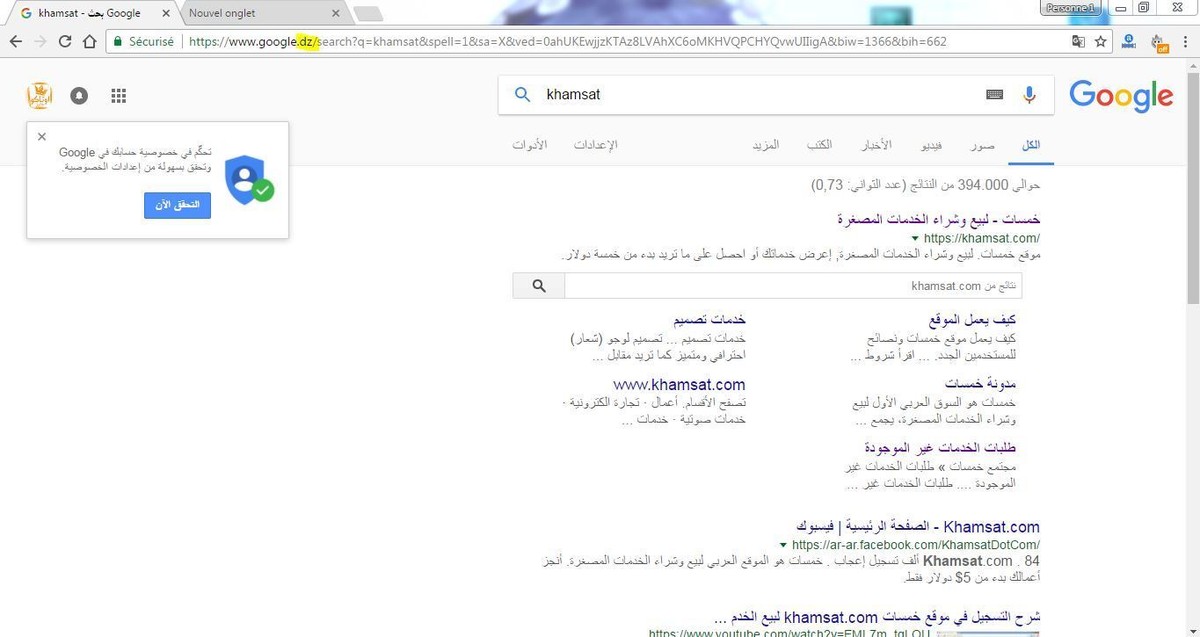This screenshot has width=1200, height=637.
Task: Close the khamsat Google search tab
Action: [x=166, y=13]
